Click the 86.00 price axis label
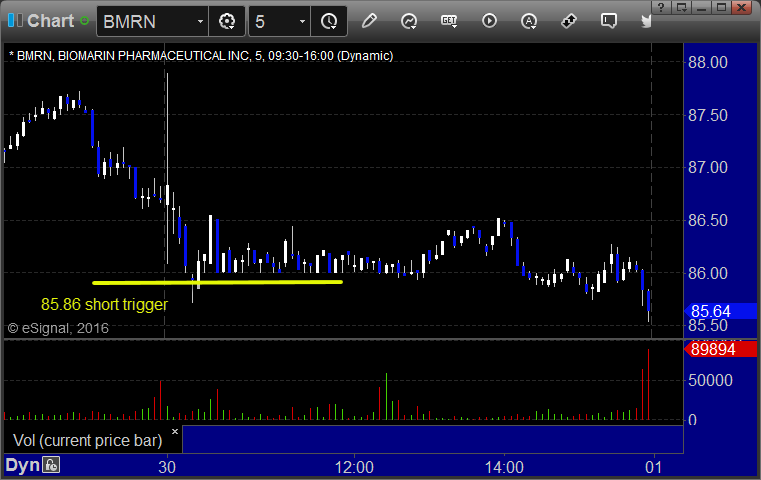Viewport: 761px width, 480px height. tap(708, 273)
